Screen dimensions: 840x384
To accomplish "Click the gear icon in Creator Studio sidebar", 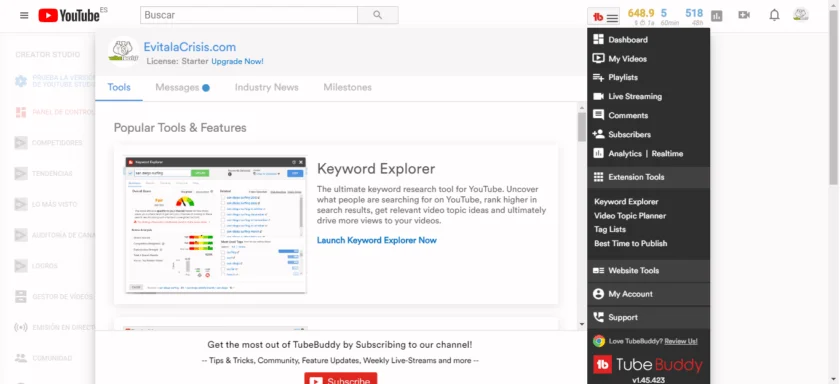I will pos(21,81).
